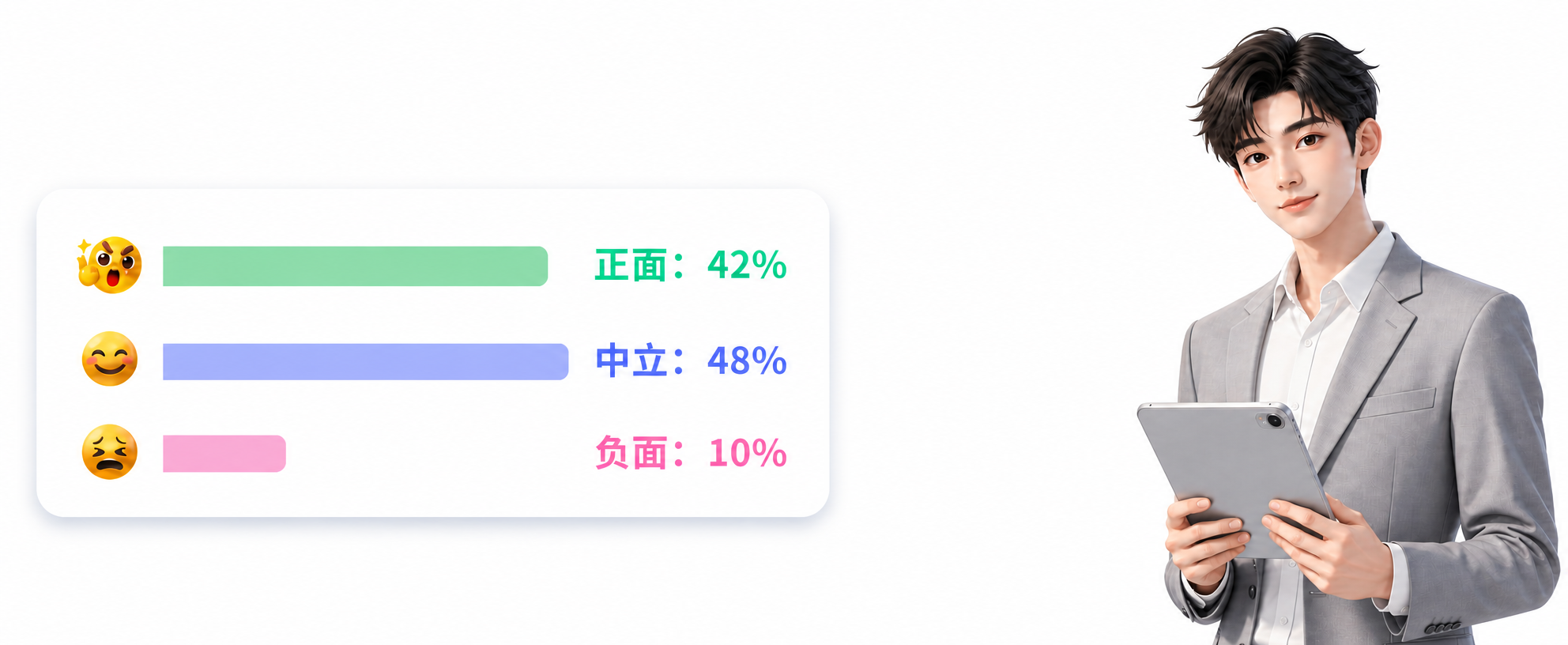This screenshot has width=1568, height=645.
Task: Click the 48% neutral percentage value
Action: click(747, 360)
